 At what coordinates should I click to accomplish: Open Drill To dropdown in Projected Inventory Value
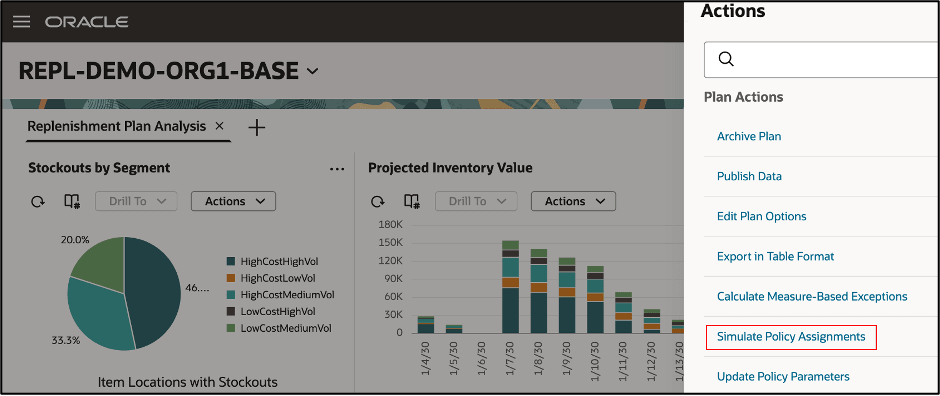(x=477, y=201)
